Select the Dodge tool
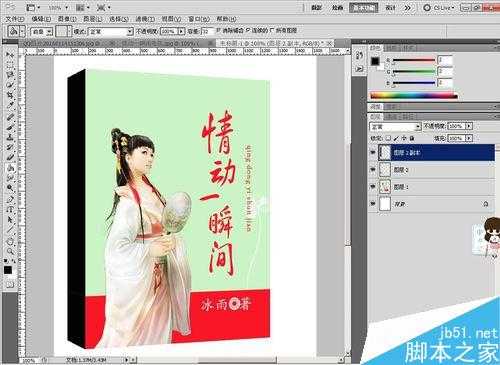 pyautogui.click(x=10, y=188)
